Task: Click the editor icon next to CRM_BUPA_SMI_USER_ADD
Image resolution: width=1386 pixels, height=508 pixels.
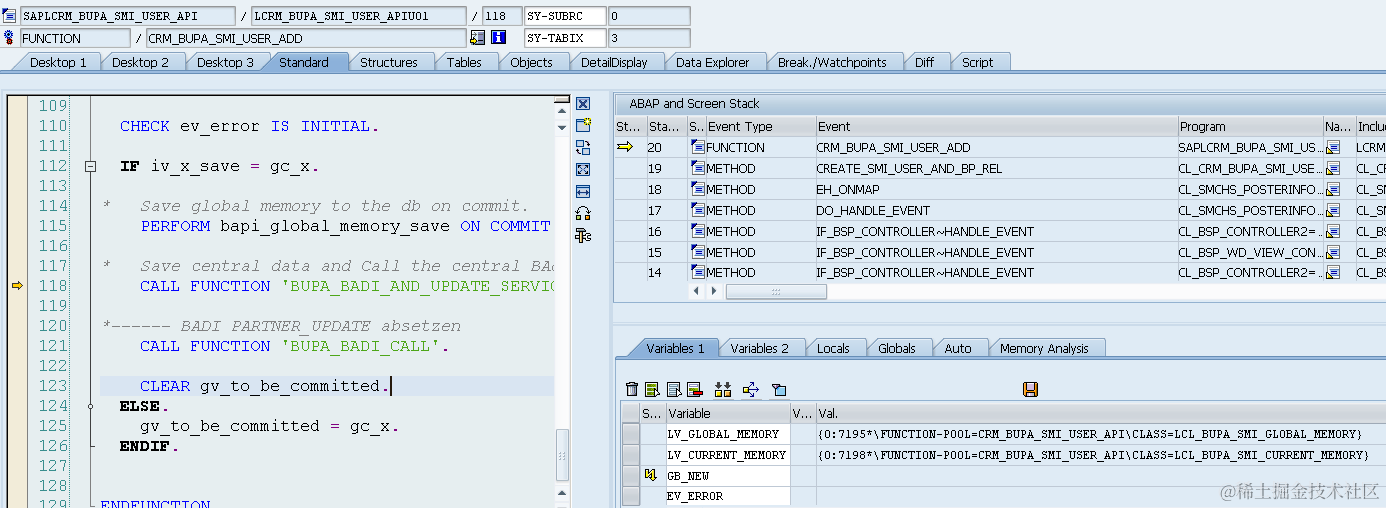Action: click(477, 38)
